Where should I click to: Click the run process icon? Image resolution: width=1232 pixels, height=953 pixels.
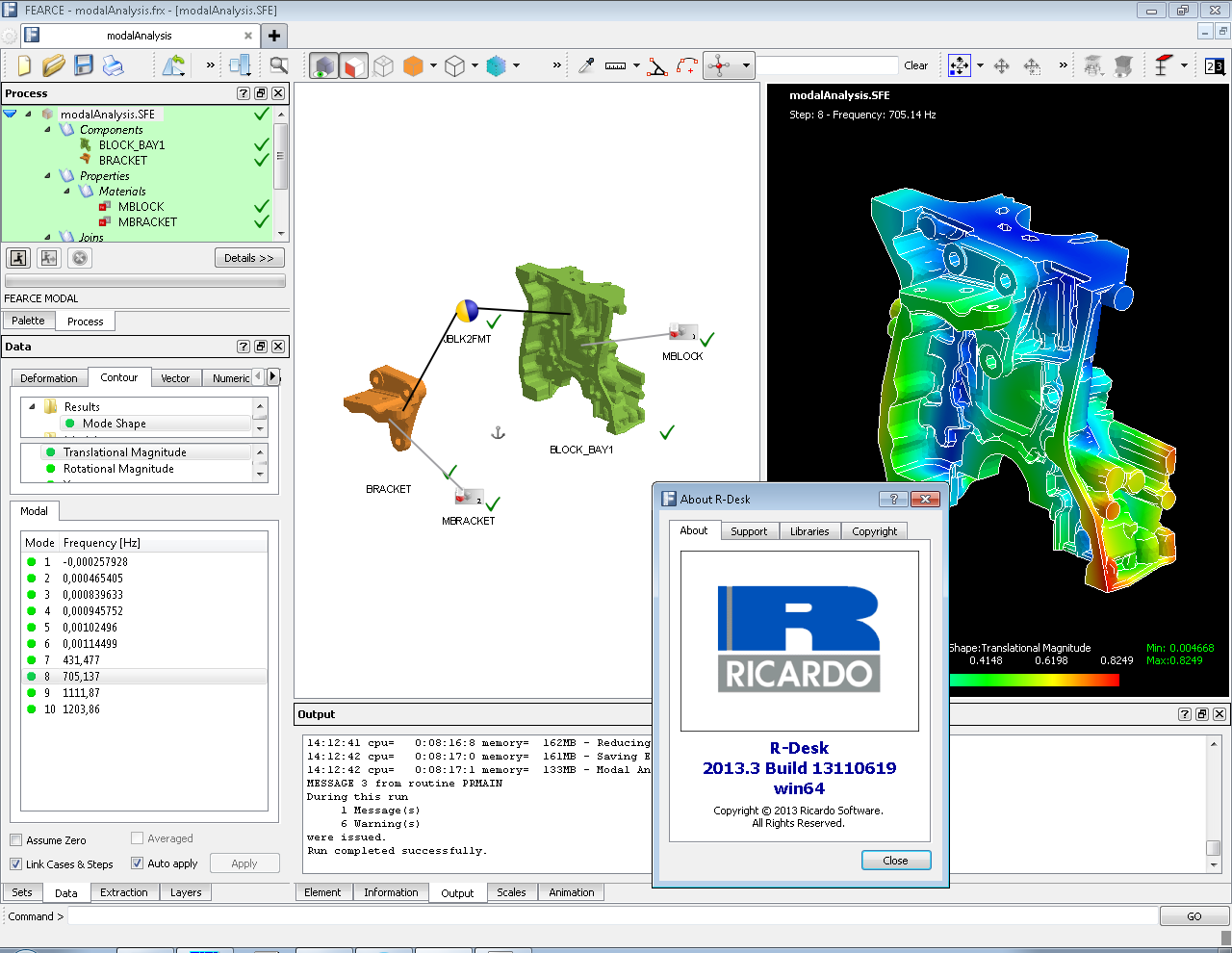18,258
